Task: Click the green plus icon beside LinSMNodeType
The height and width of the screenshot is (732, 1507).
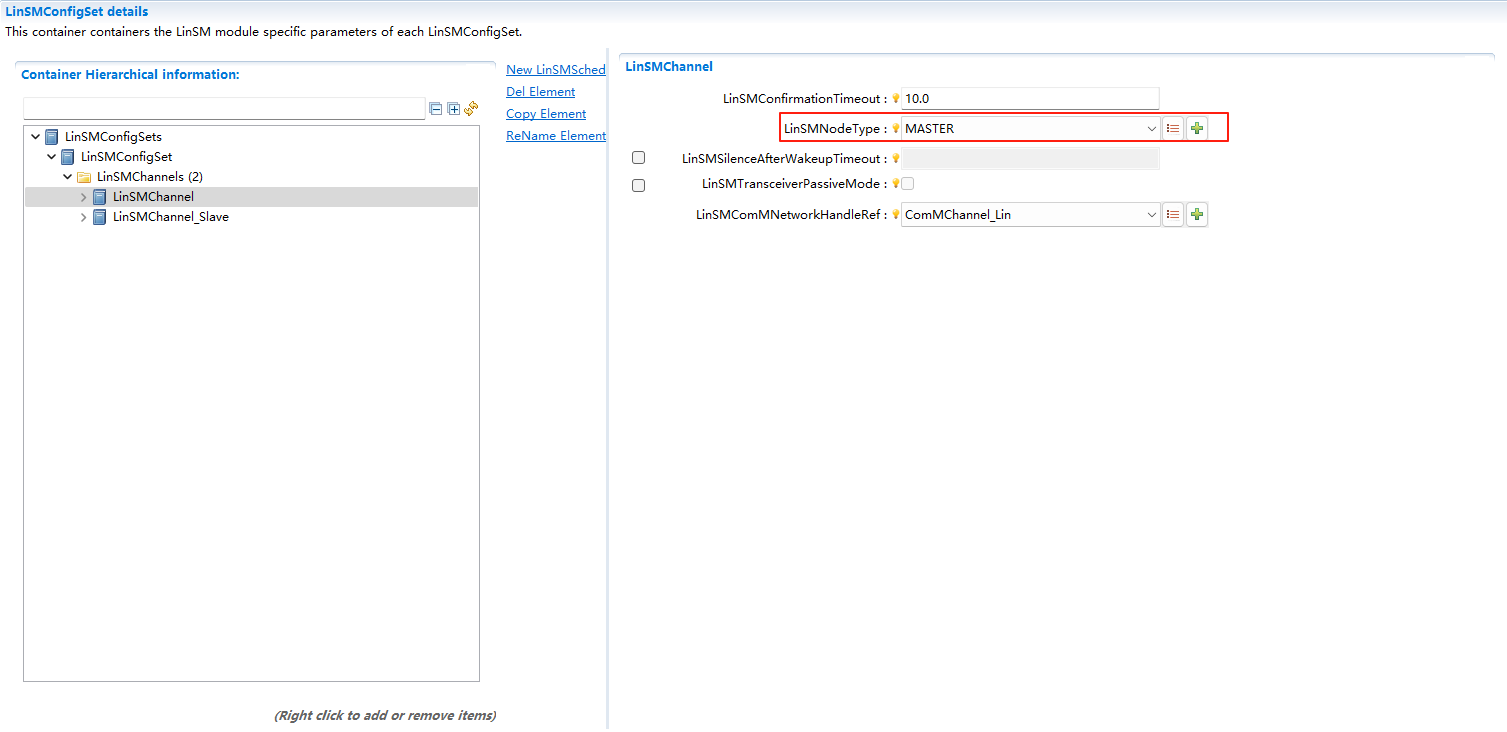Action: pos(1197,128)
